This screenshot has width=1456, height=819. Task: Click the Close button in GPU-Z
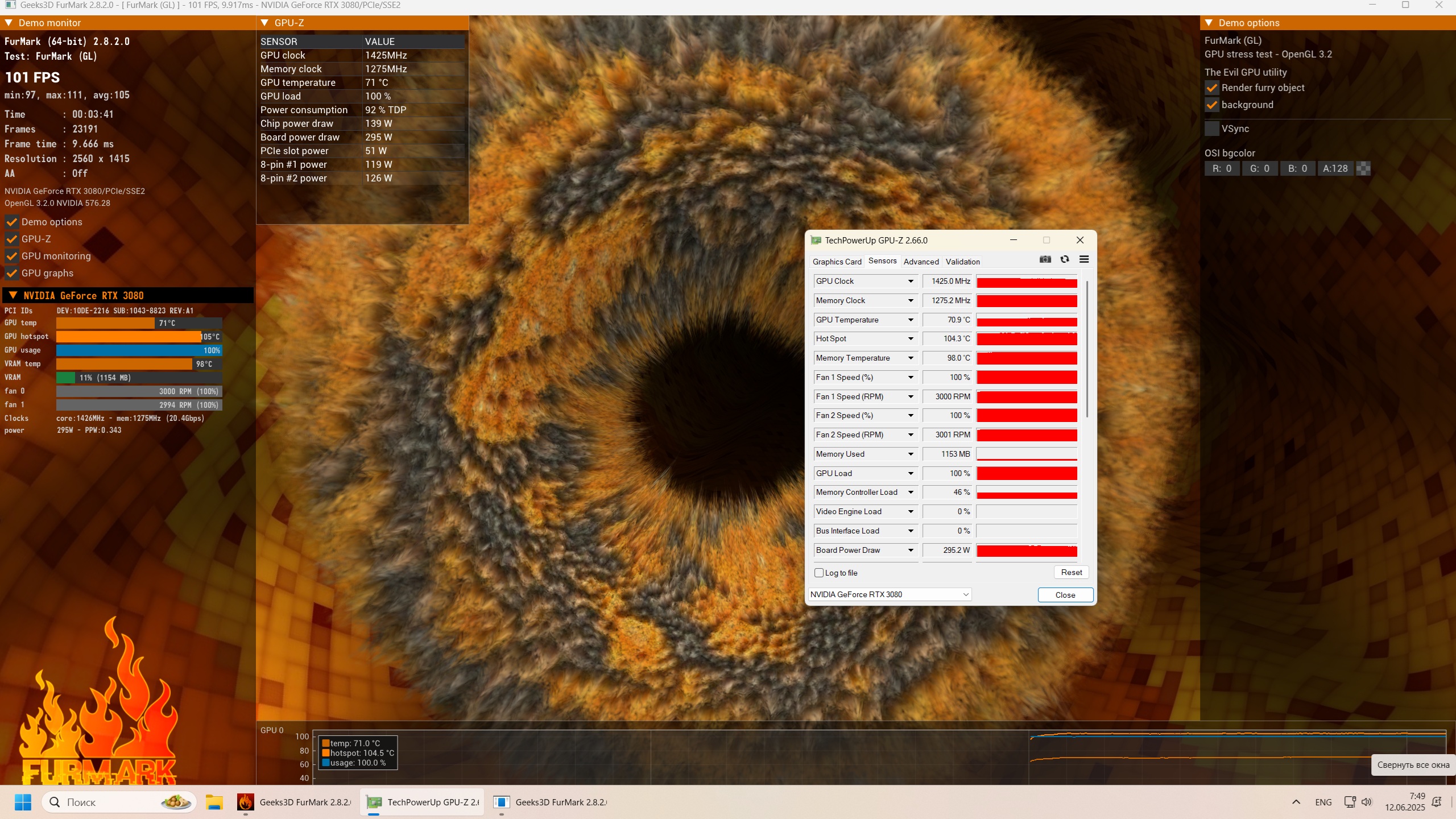(1065, 595)
